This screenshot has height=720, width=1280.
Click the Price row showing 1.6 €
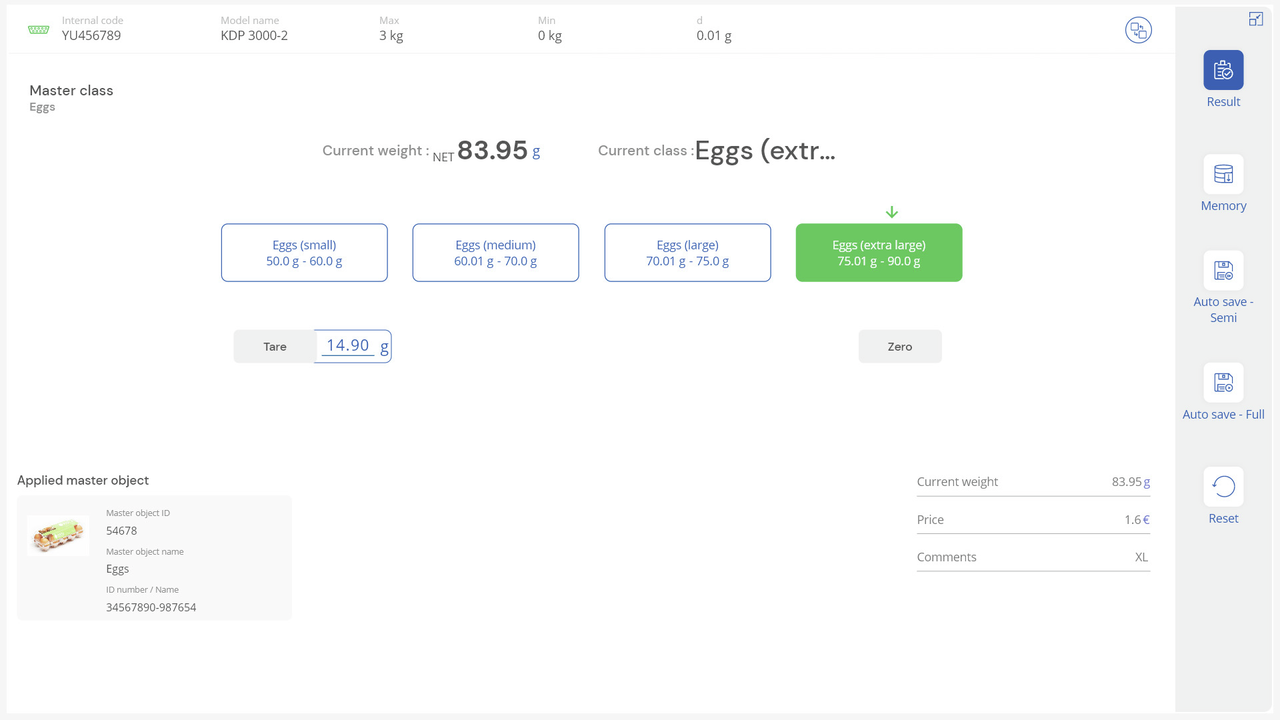pyautogui.click(x=1033, y=519)
